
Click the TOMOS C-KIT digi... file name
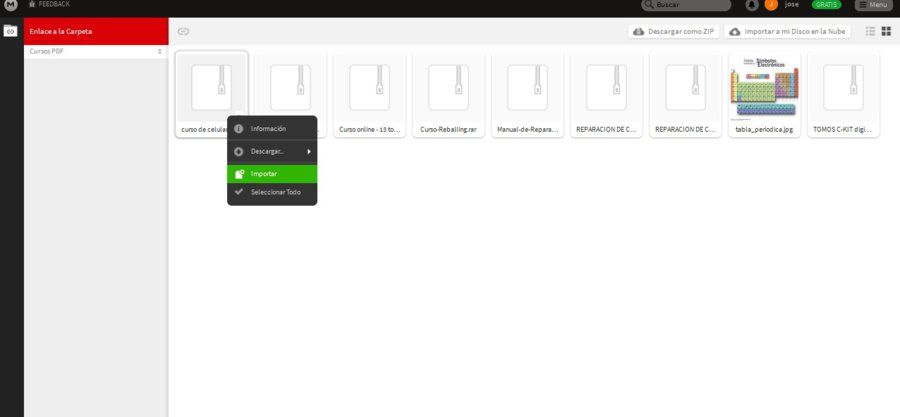[843, 130]
